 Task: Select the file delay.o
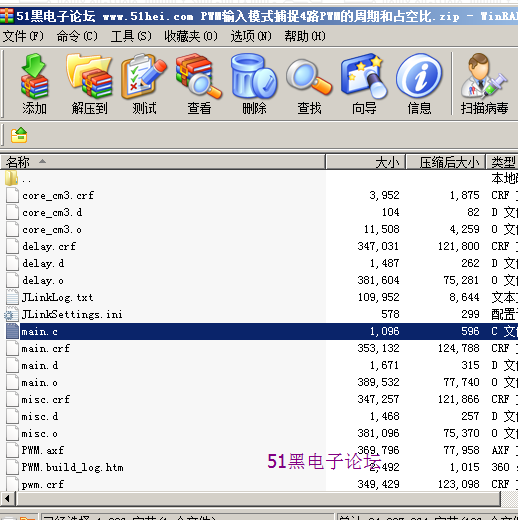pos(43,280)
